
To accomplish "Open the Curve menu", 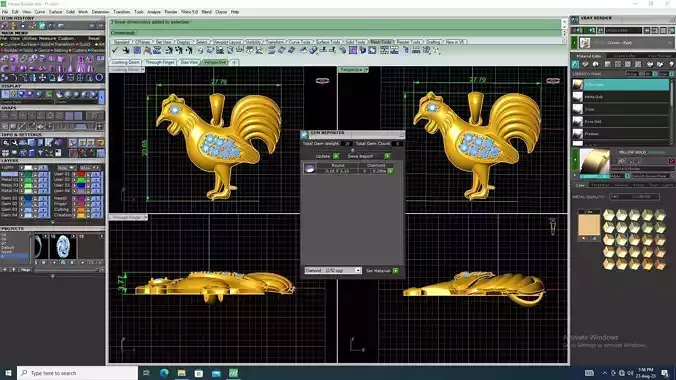I will tap(40, 12).
